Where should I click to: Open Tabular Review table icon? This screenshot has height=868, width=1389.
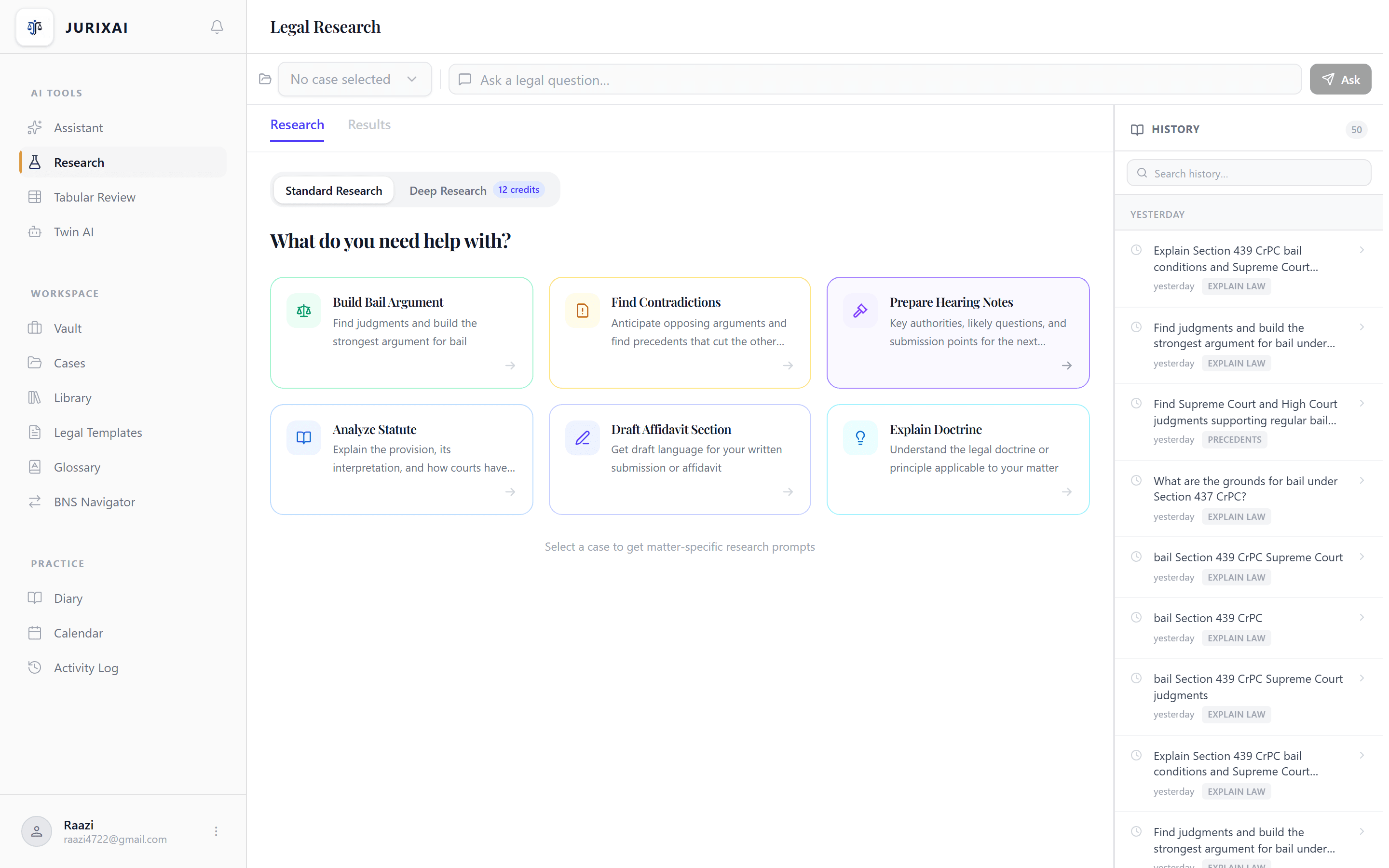click(35, 197)
